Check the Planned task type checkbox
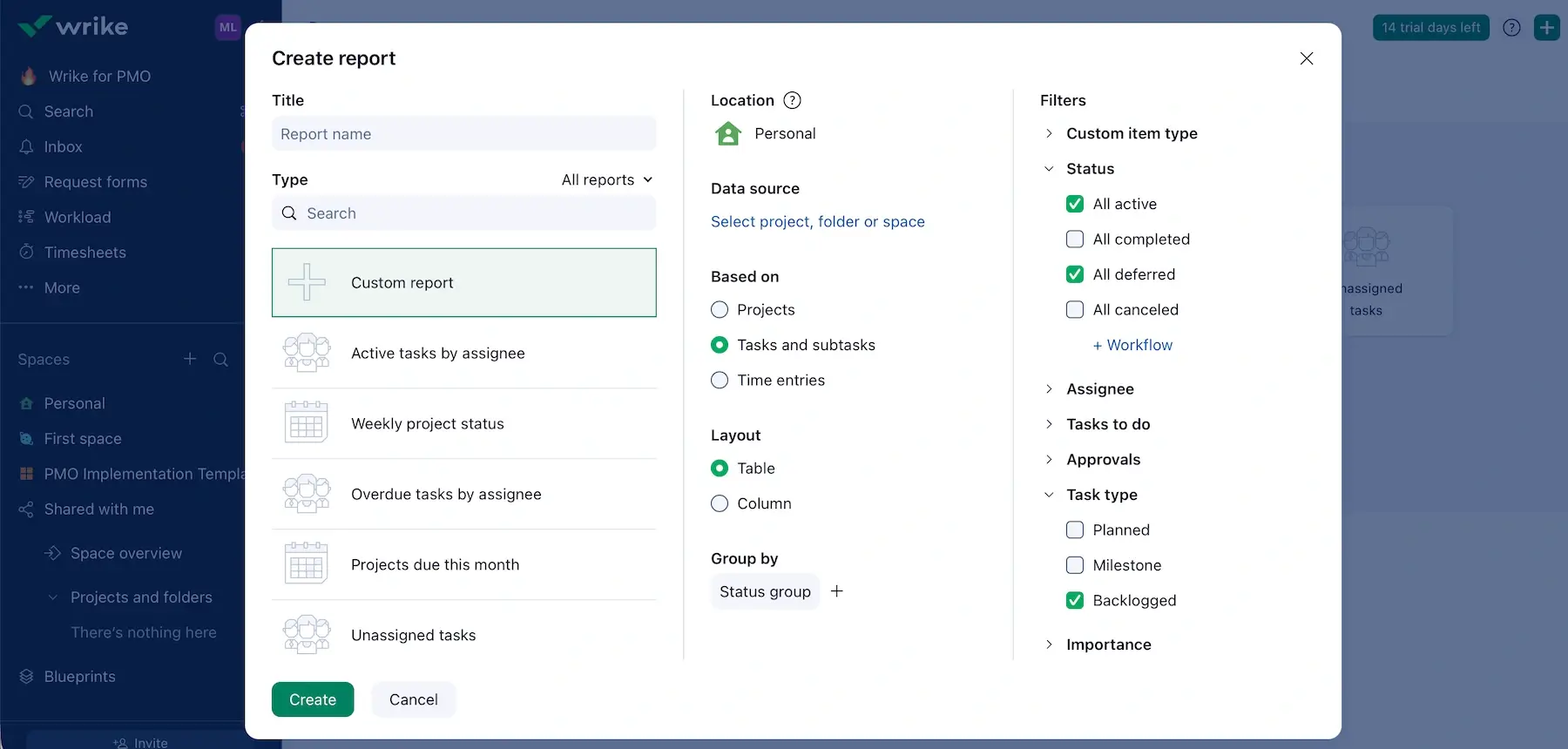Image resolution: width=1568 pixels, height=749 pixels. (x=1075, y=530)
